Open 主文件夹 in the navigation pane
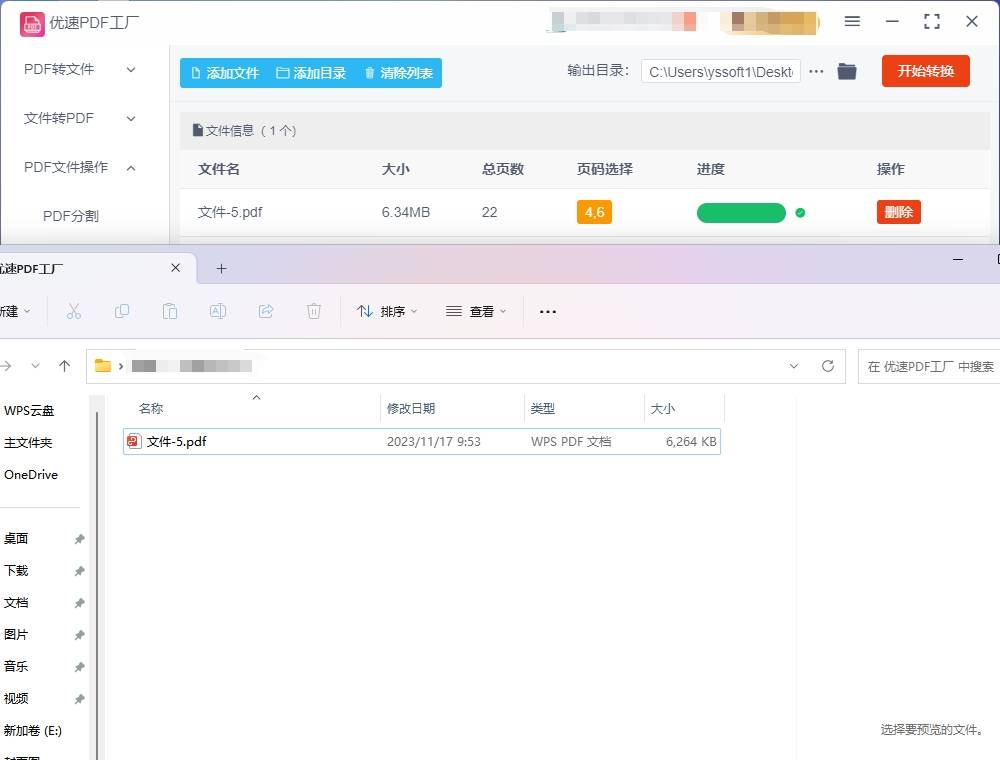1000x760 pixels. 28,442
